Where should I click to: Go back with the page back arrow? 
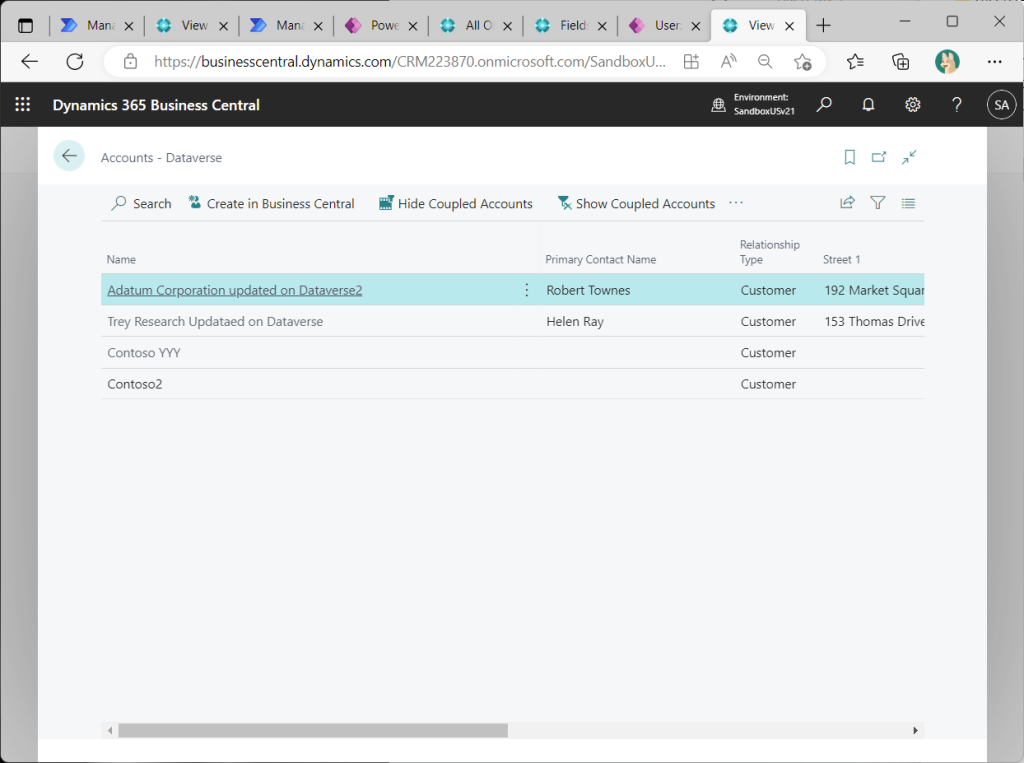point(69,155)
